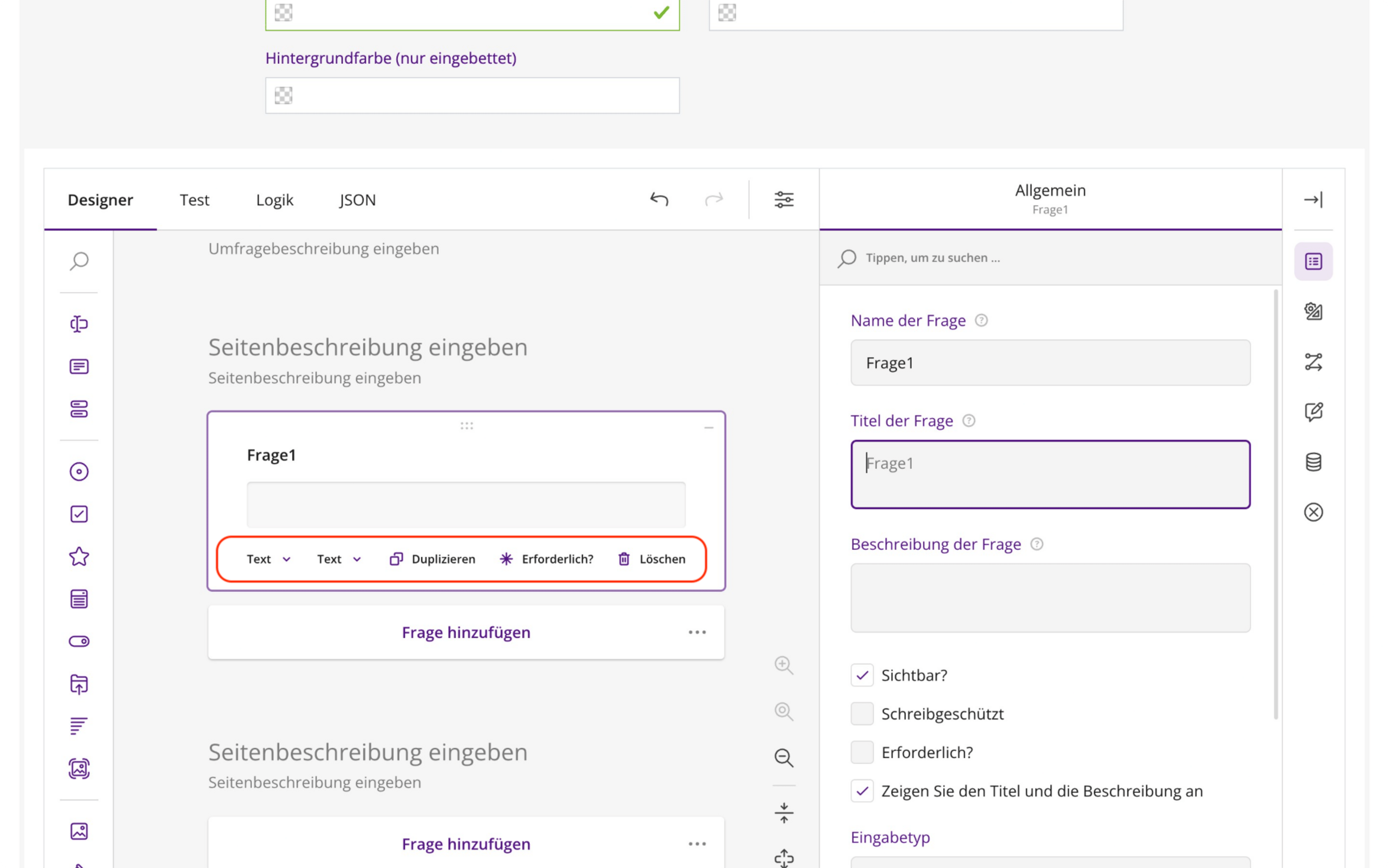1389x868 pixels.
Task: Switch to the Logik tab
Action: click(x=274, y=200)
